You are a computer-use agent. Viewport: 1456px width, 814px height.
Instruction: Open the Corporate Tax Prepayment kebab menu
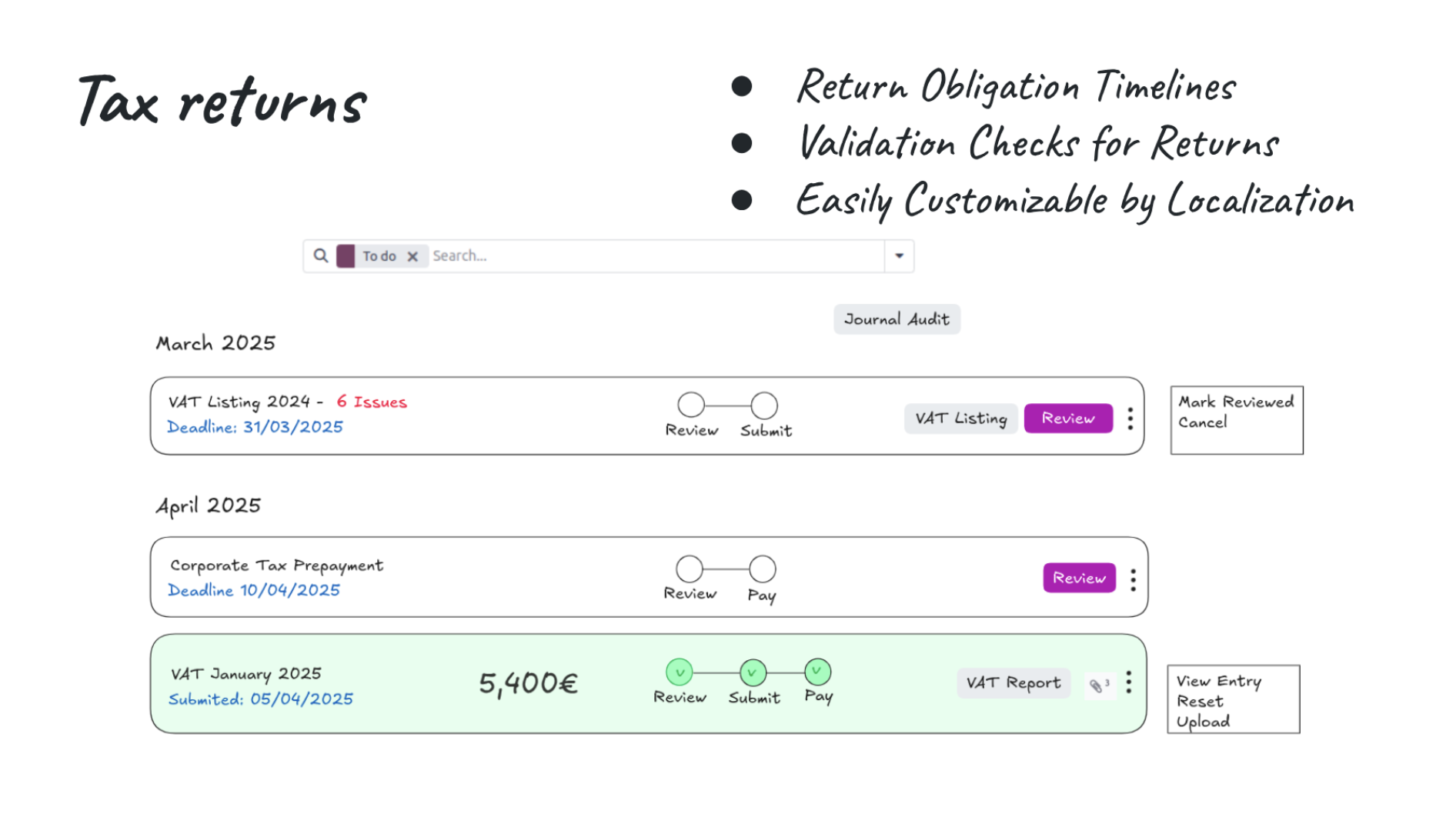(x=1133, y=579)
